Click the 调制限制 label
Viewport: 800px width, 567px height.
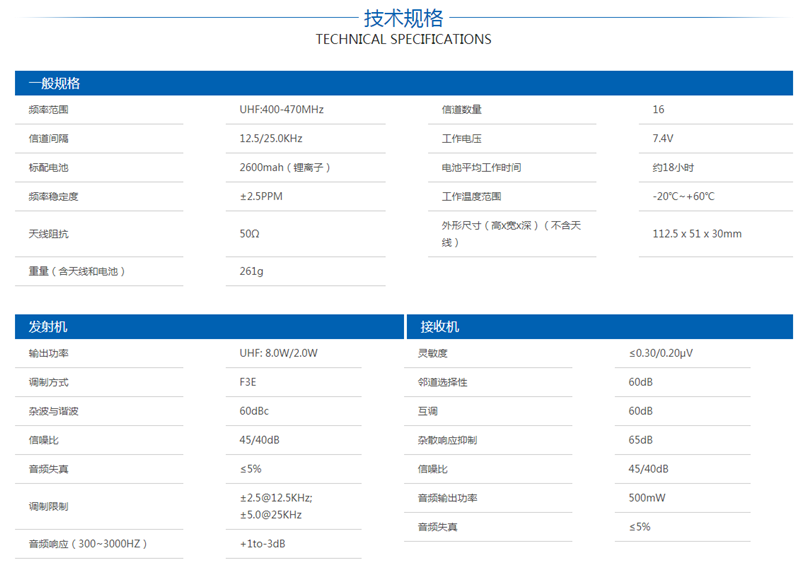(48, 507)
